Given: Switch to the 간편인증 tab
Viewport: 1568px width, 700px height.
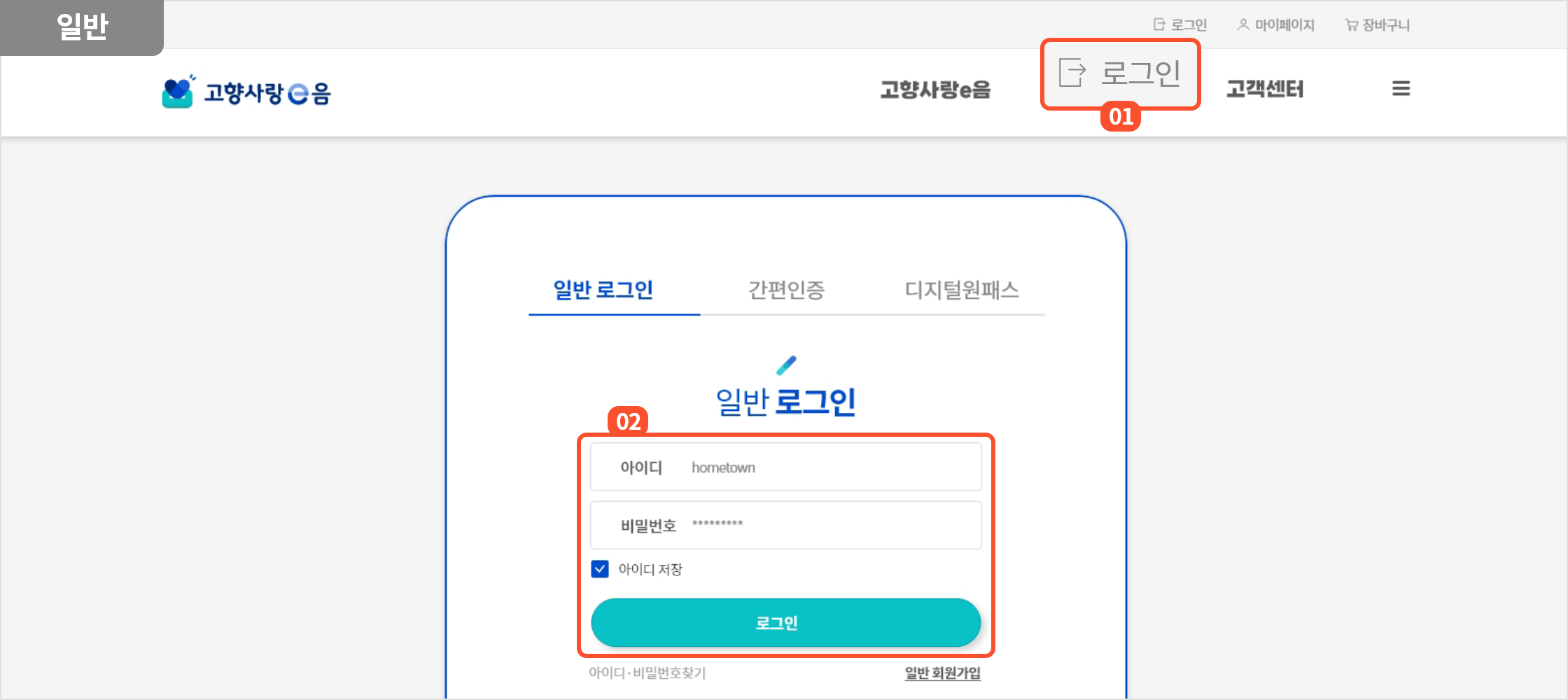Looking at the screenshot, I should pos(786,290).
